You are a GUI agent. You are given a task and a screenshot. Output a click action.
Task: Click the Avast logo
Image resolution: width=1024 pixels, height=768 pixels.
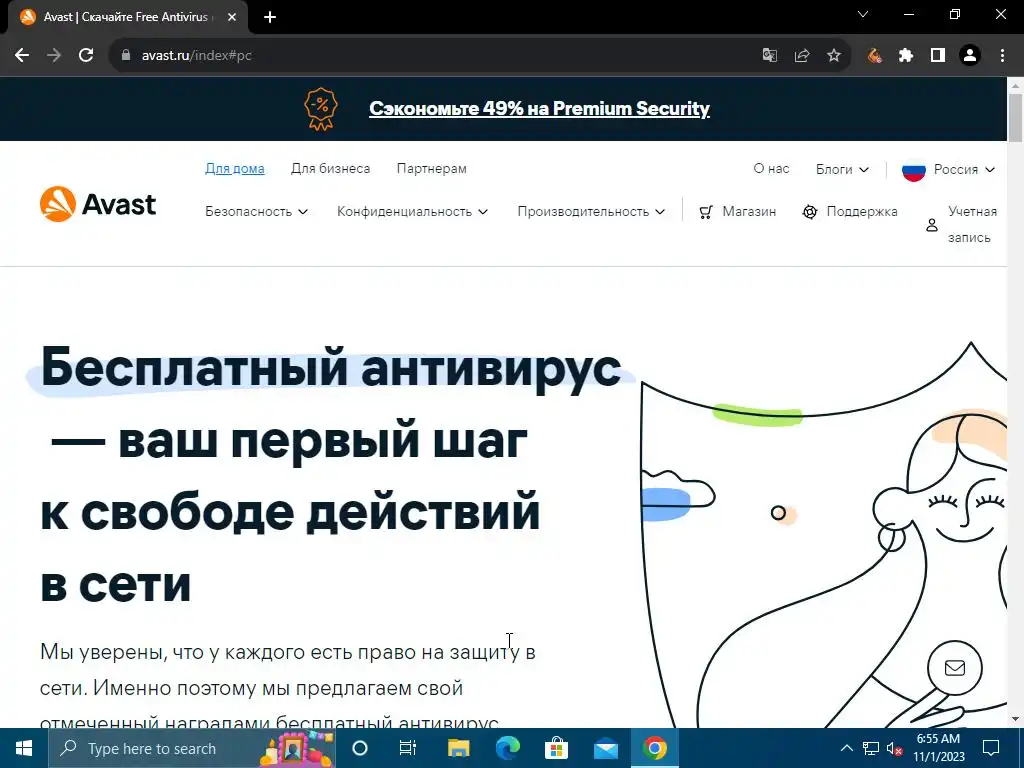tap(98, 204)
